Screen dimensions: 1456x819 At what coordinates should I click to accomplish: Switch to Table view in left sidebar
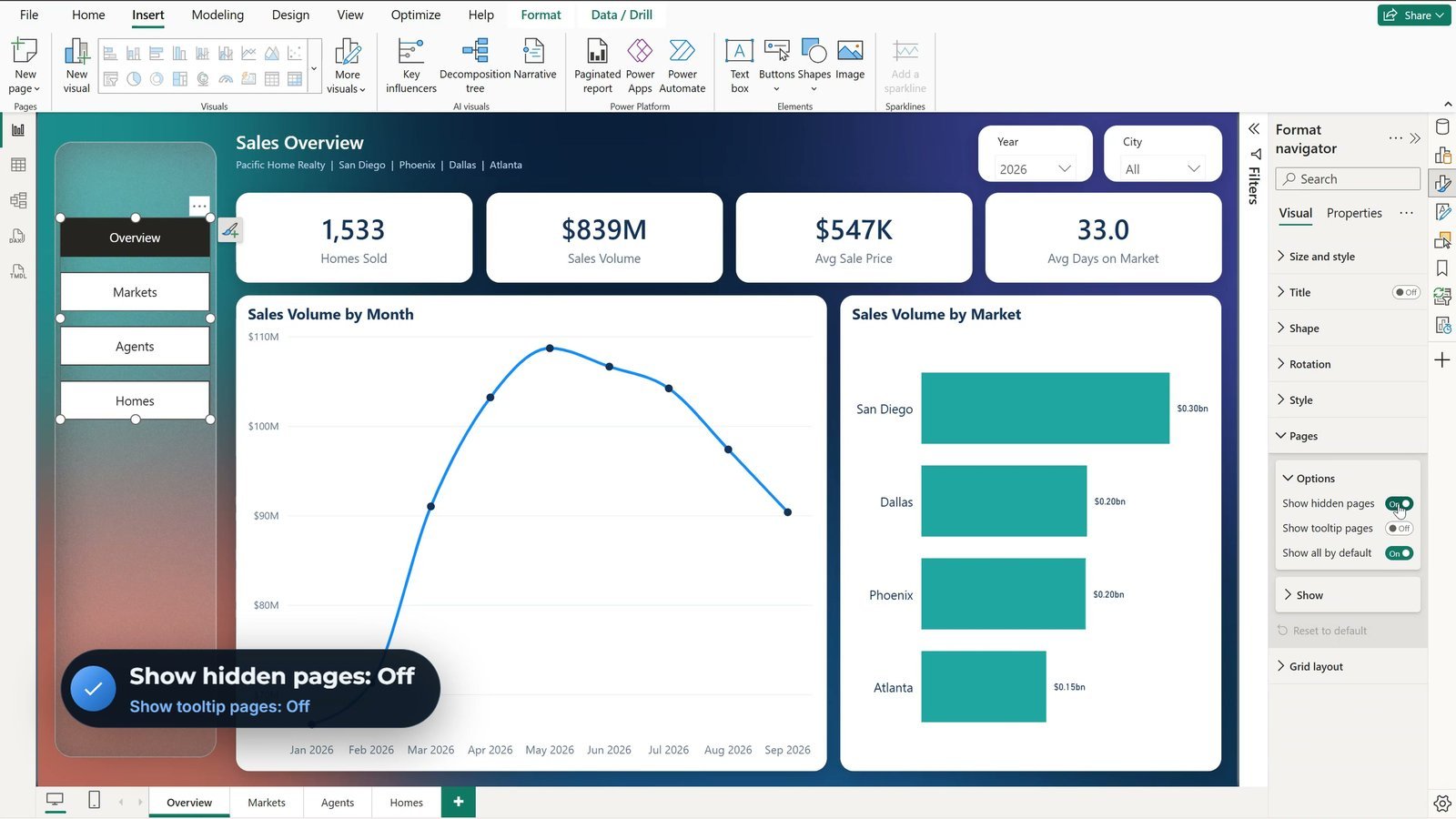coord(18,165)
